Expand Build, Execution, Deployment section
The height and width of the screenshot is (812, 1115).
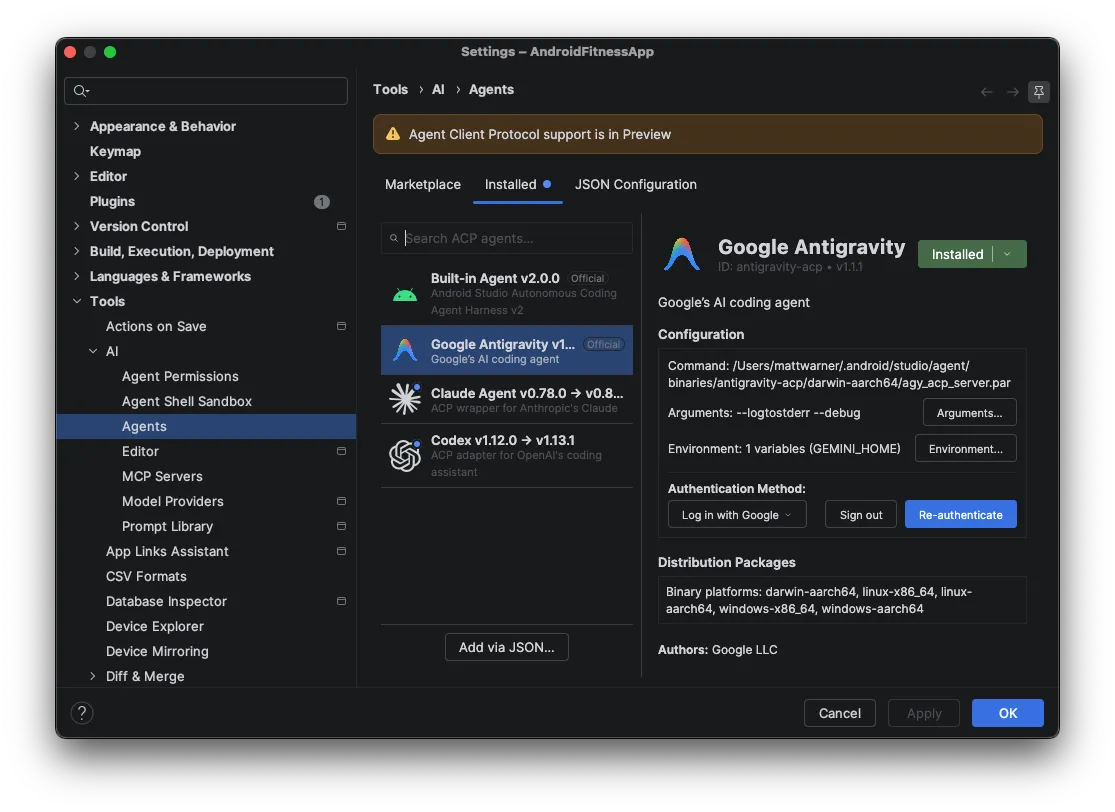click(77, 251)
